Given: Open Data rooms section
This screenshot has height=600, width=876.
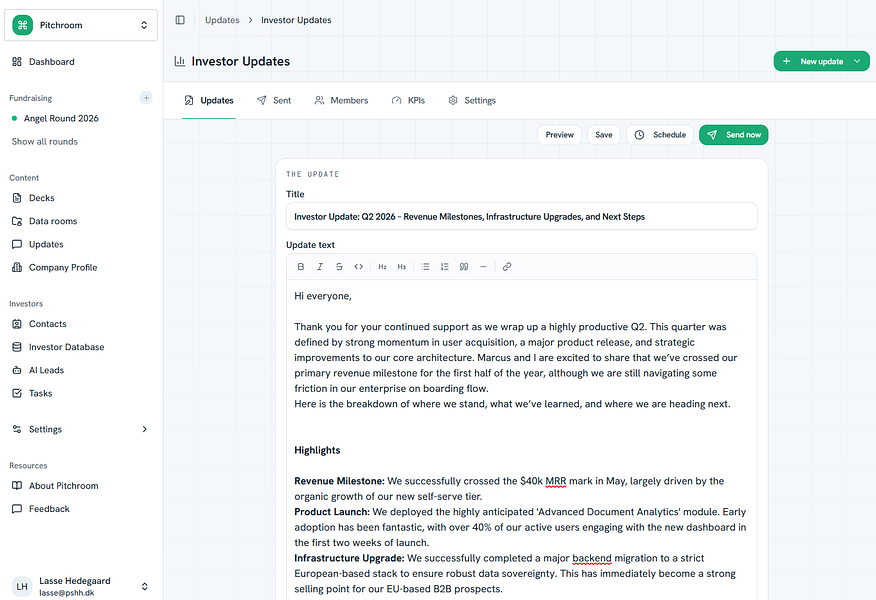Looking at the screenshot, I should tap(81, 221).
